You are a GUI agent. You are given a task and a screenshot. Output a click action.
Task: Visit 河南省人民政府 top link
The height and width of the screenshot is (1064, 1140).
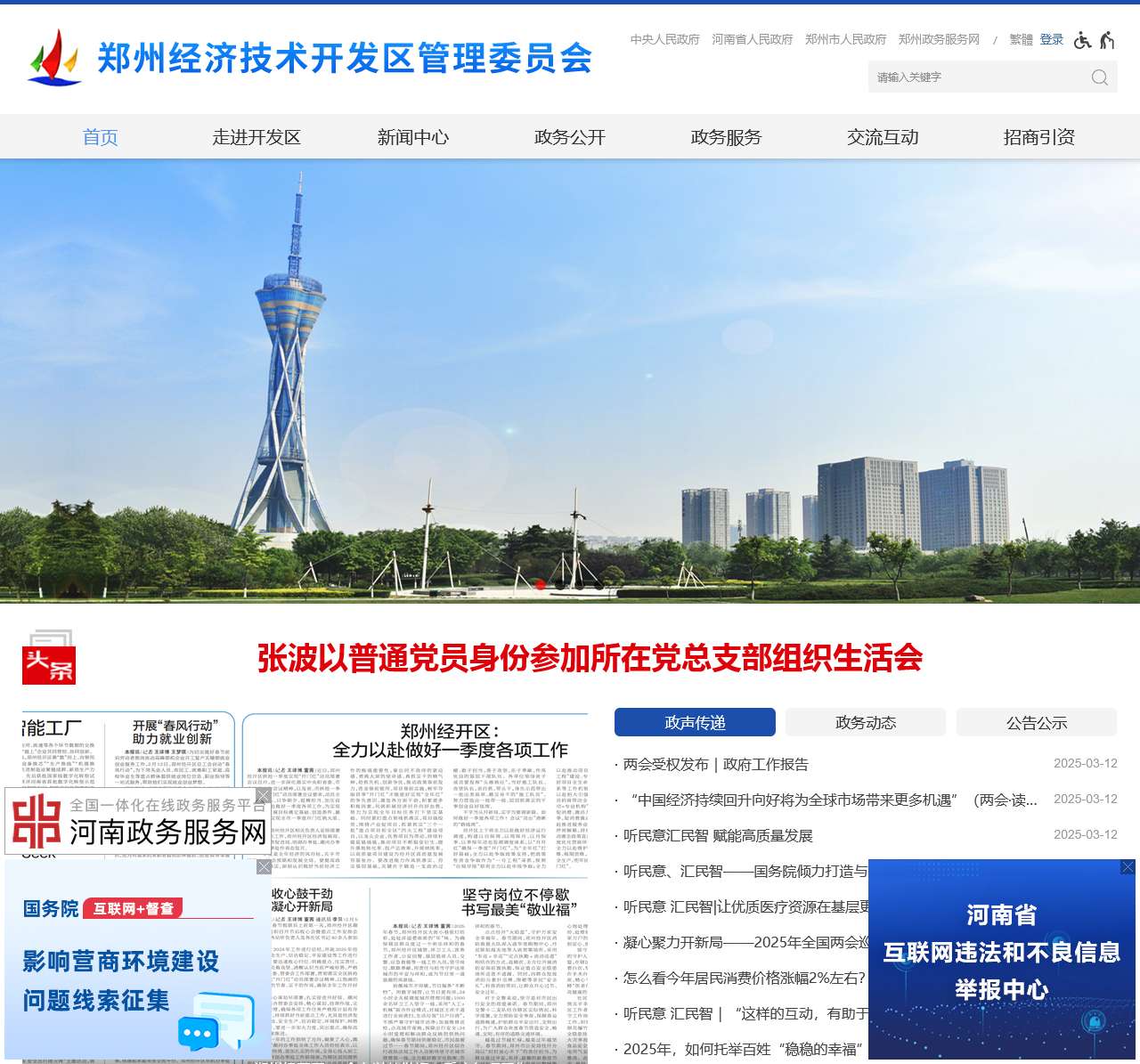pyautogui.click(x=753, y=39)
